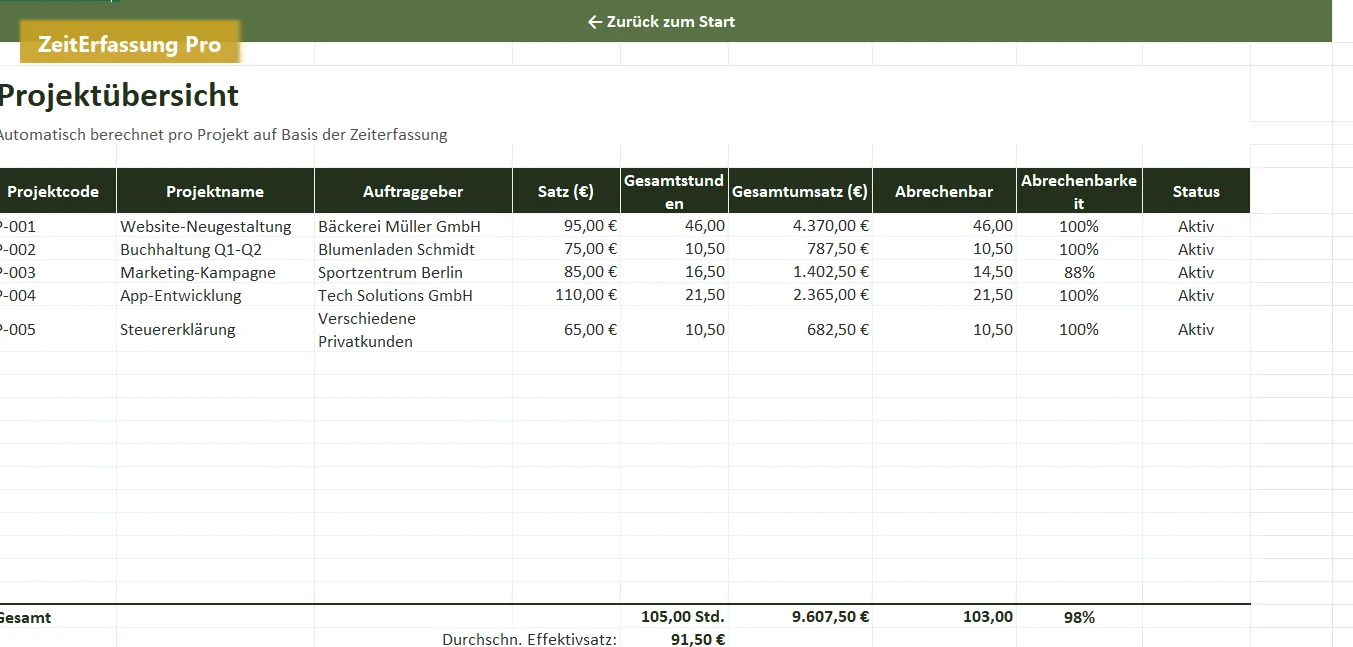Image resolution: width=1353 pixels, height=647 pixels.
Task: Click the 'Zurück zum Start' link
Action: pos(661,21)
